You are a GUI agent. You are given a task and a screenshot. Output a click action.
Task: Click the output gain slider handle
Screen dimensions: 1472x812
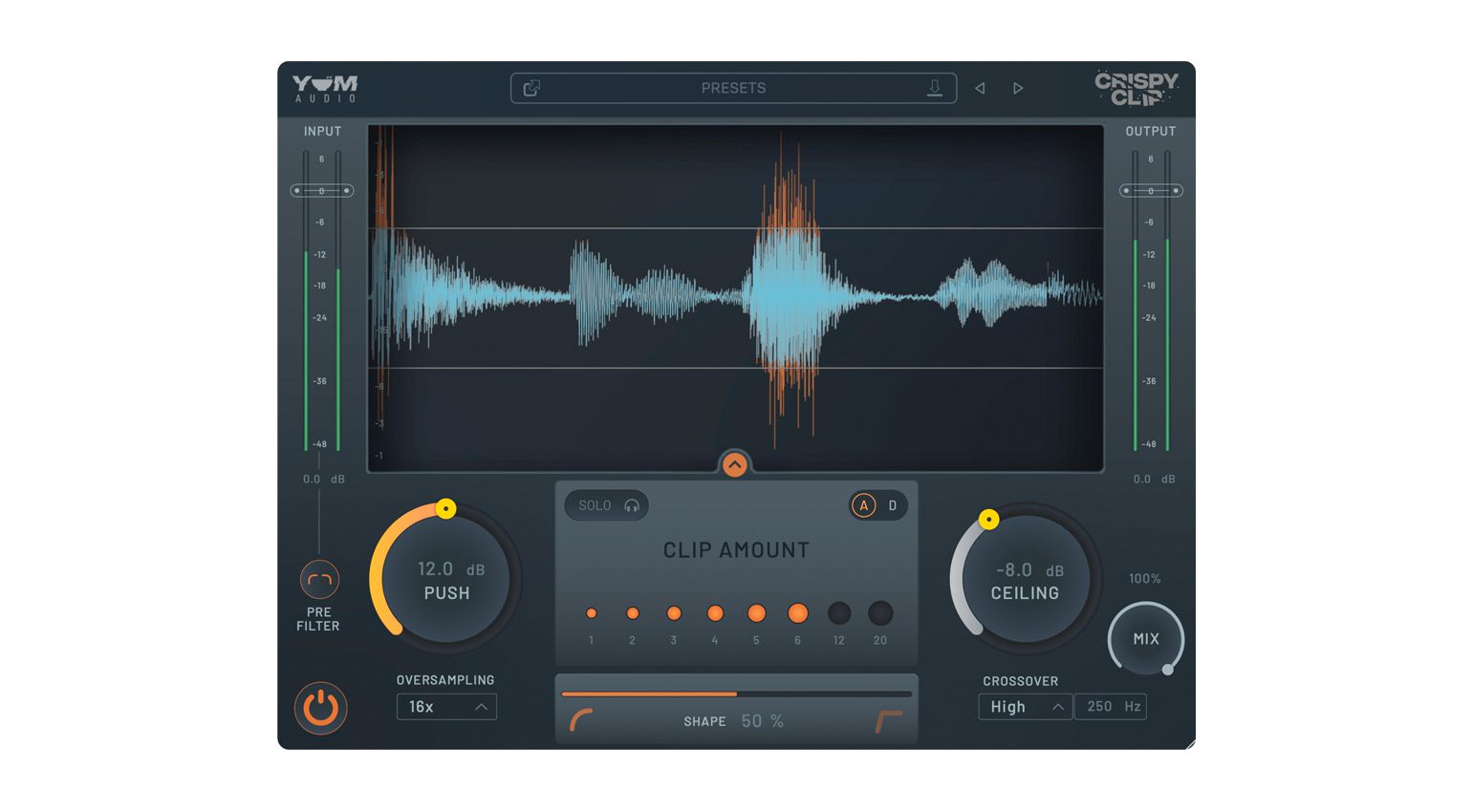coord(1151,191)
